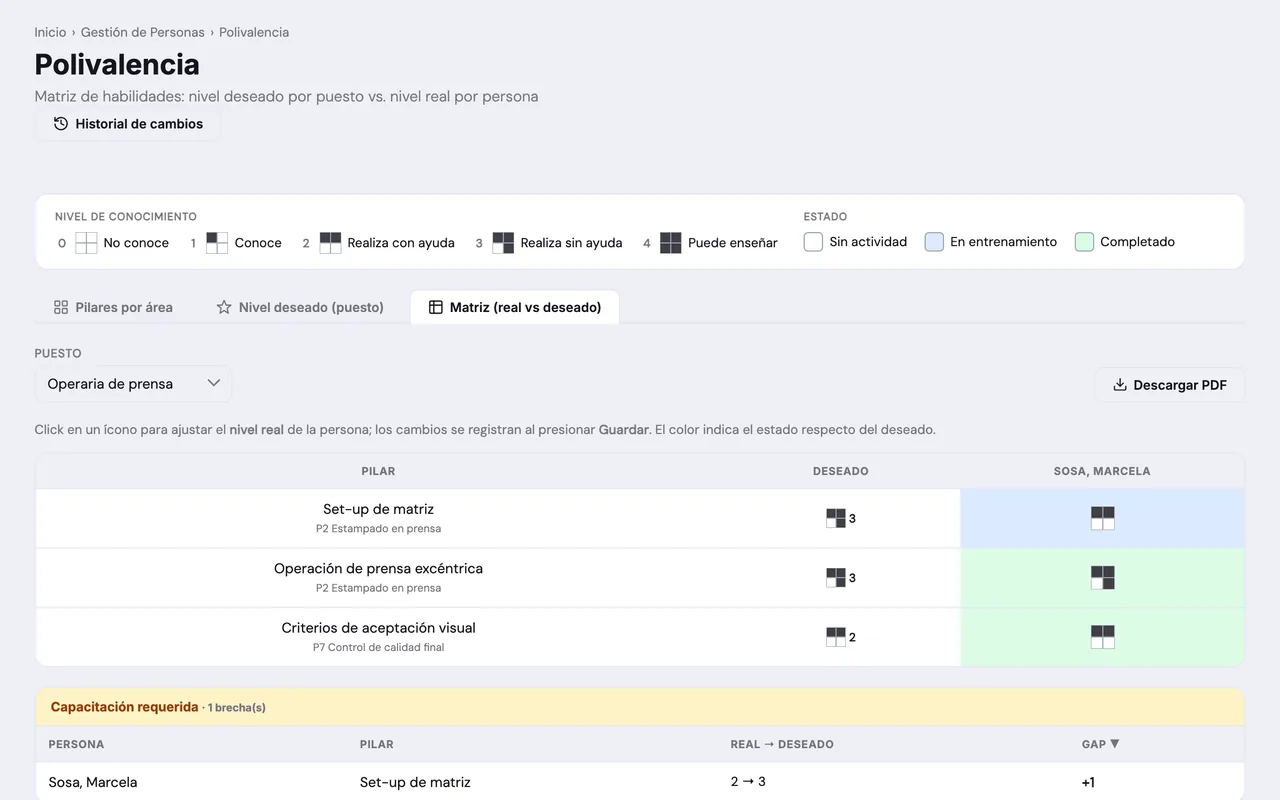Click the table icon on Matriz tab

(435, 307)
